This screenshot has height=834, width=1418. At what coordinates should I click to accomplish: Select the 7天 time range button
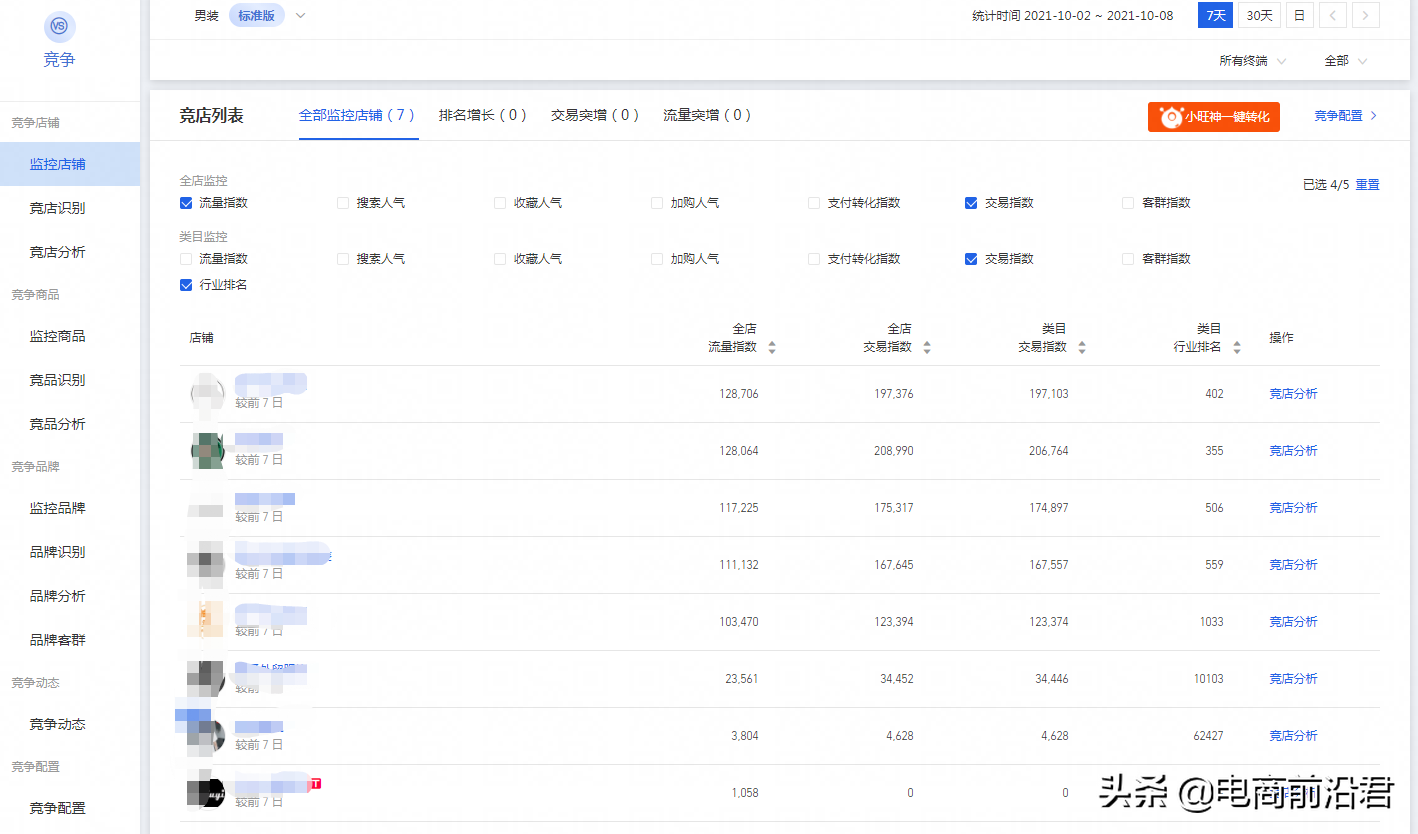click(x=1215, y=15)
